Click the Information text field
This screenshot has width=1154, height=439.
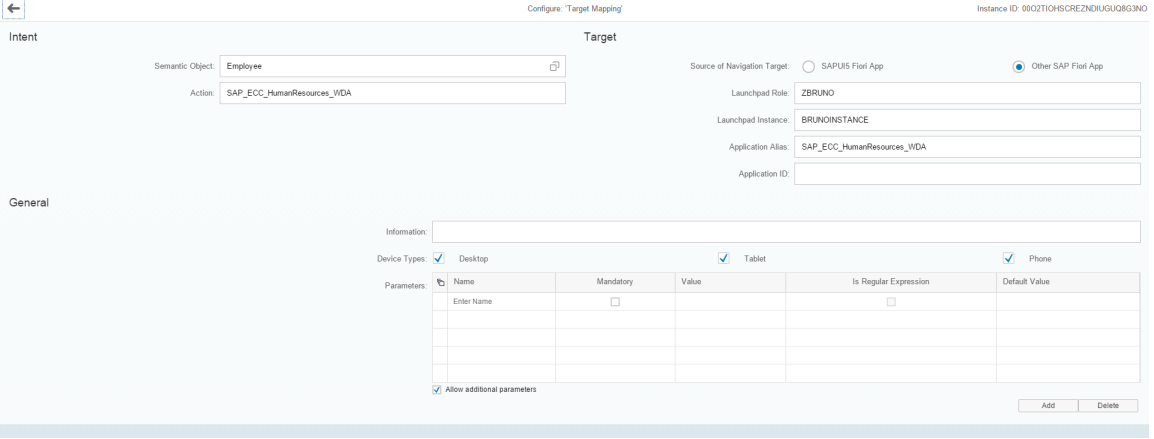(x=786, y=232)
